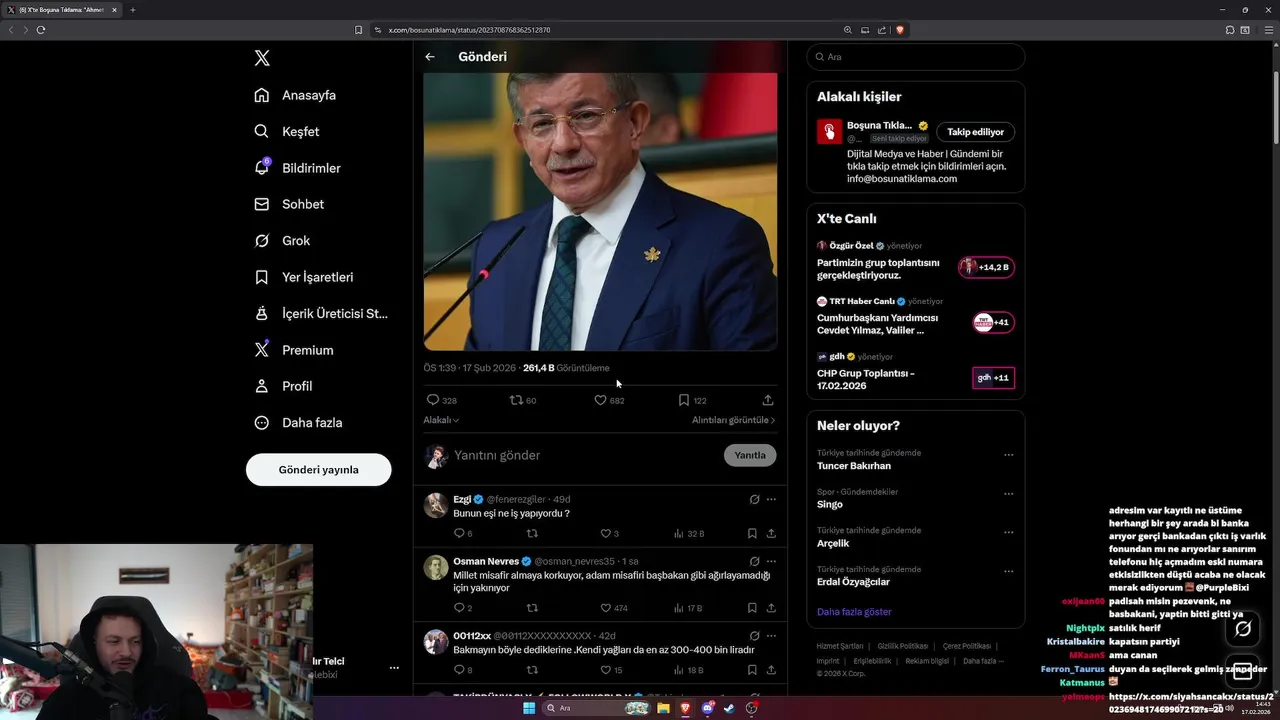
Task: Open more options for Tuncer Bakırhan trend
Action: [x=1008, y=455]
